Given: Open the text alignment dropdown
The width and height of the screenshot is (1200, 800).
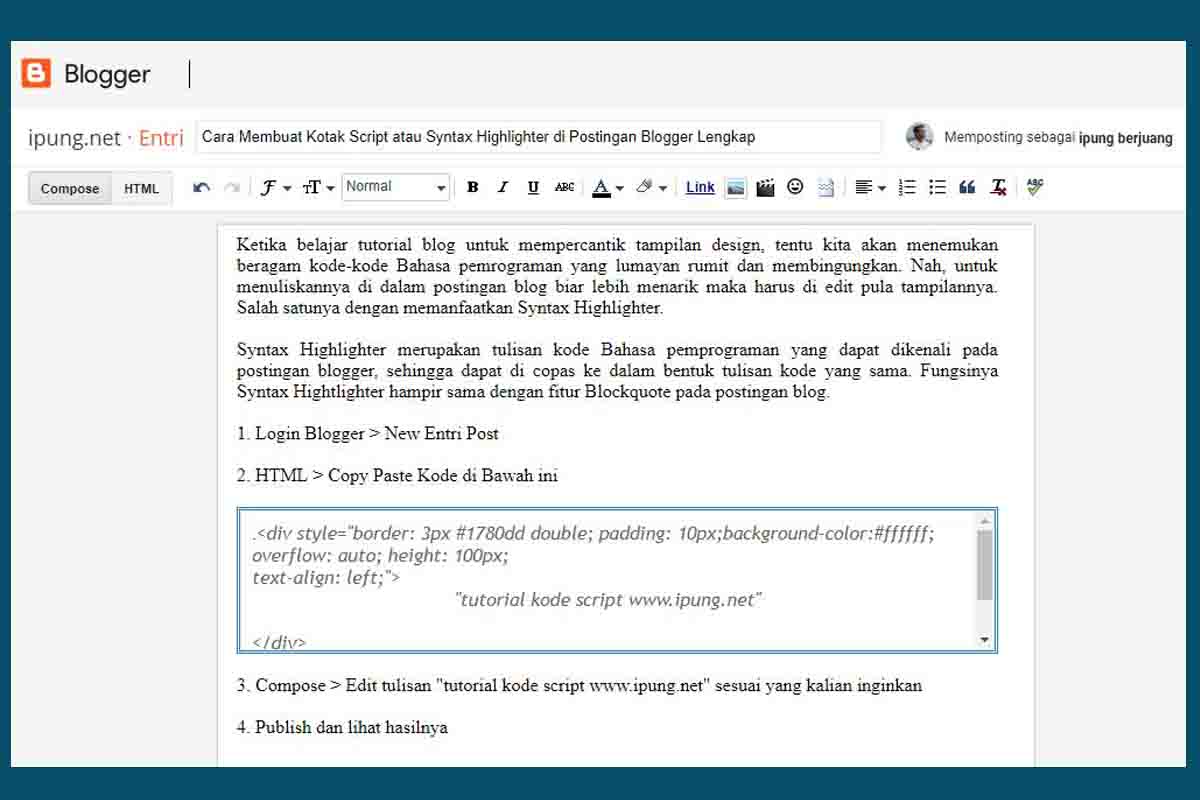Looking at the screenshot, I should (x=870, y=187).
